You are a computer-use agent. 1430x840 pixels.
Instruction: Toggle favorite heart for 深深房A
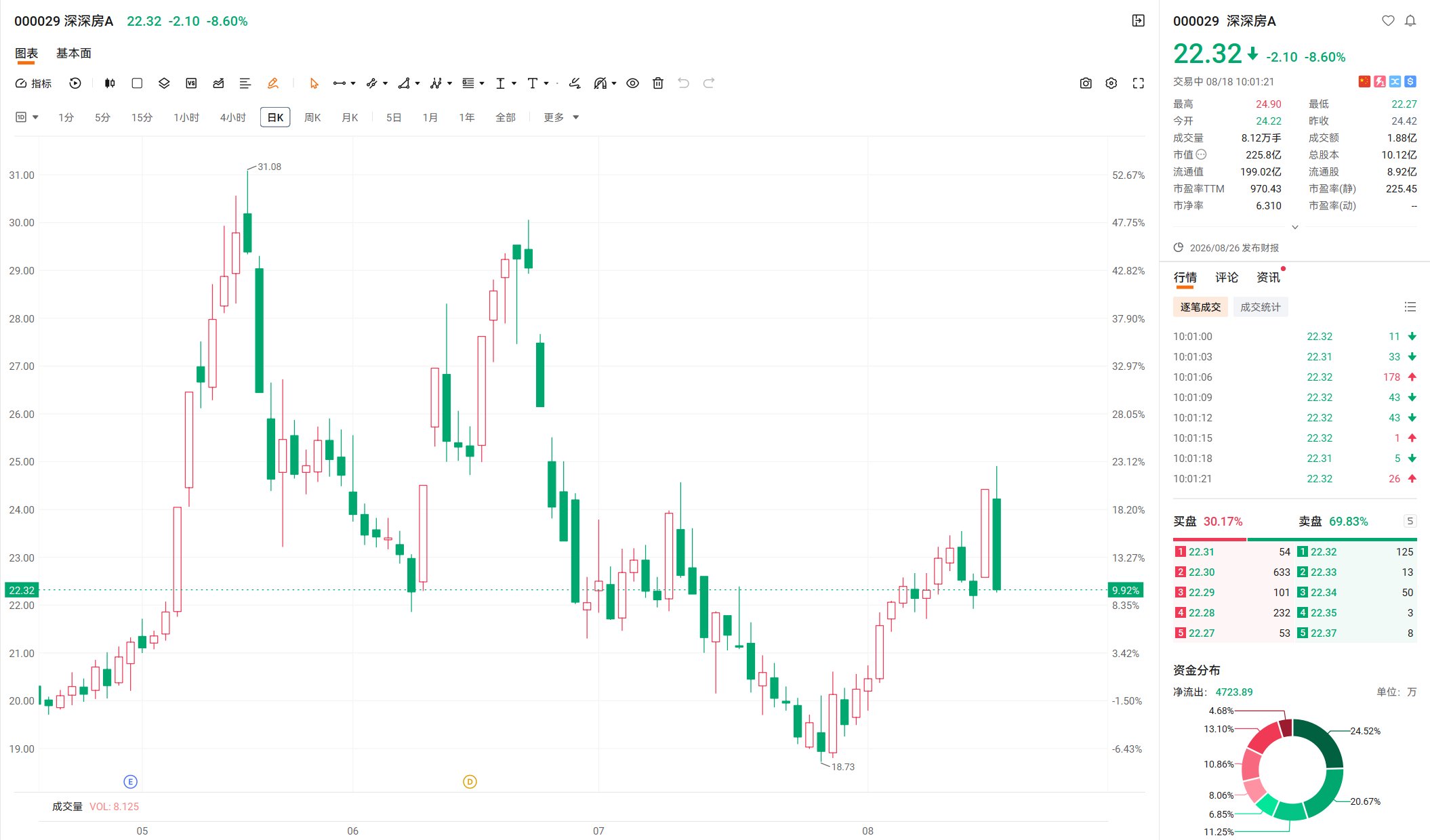[1388, 21]
